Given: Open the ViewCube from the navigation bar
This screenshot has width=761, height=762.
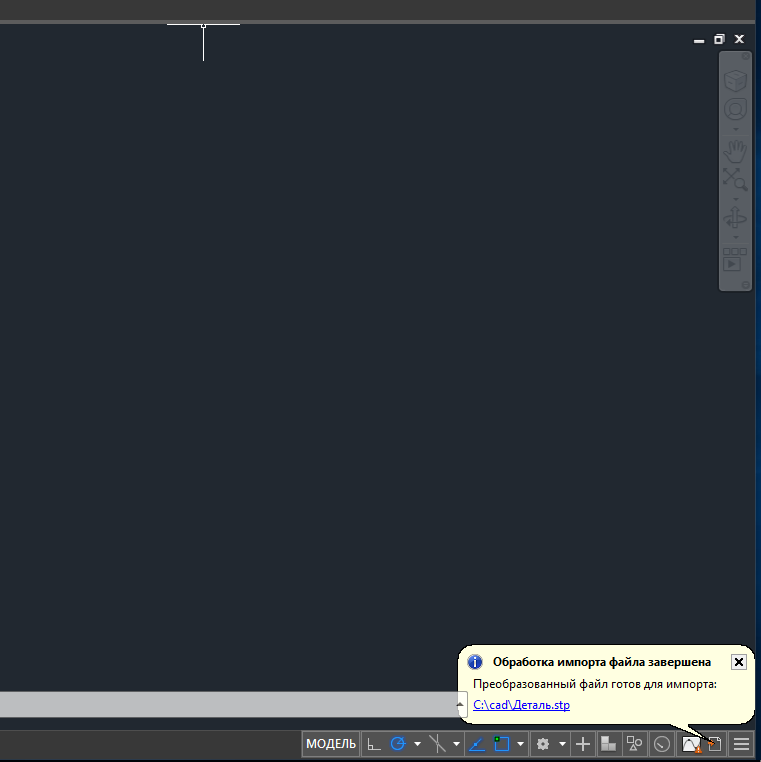Looking at the screenshot, I should pyautogui.click(x=735, y=81).
